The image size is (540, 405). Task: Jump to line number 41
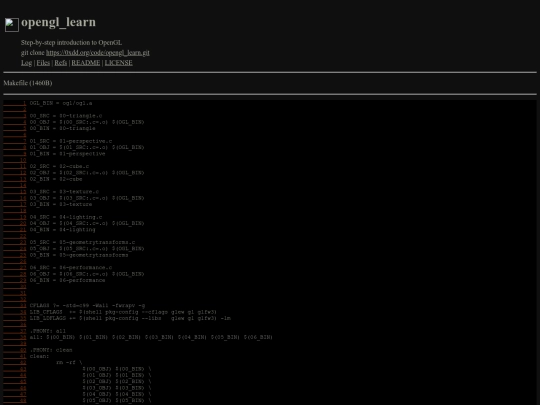[x=15, y=356]
